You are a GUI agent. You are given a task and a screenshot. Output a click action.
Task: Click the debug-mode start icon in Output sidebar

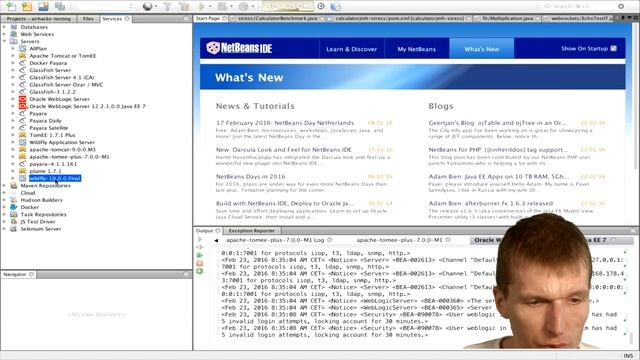(x=200, y=247)
